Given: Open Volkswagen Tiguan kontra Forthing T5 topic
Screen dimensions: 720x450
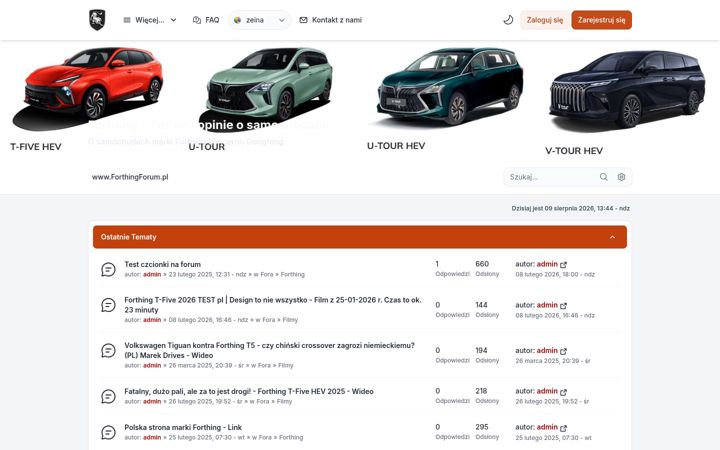Looking at the screenshot, I should 270,350.
